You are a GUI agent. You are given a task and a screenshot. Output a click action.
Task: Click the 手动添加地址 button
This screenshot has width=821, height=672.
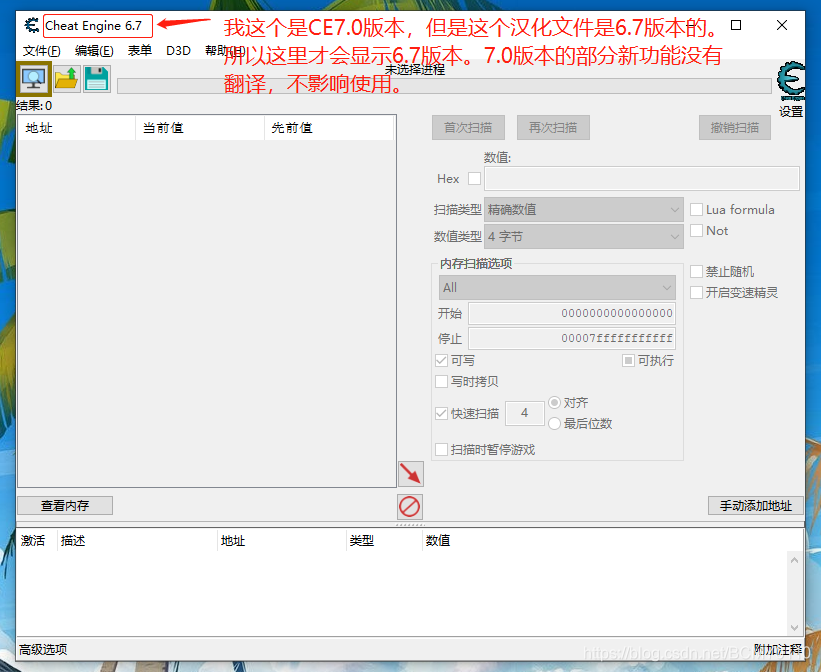point(756,505)
